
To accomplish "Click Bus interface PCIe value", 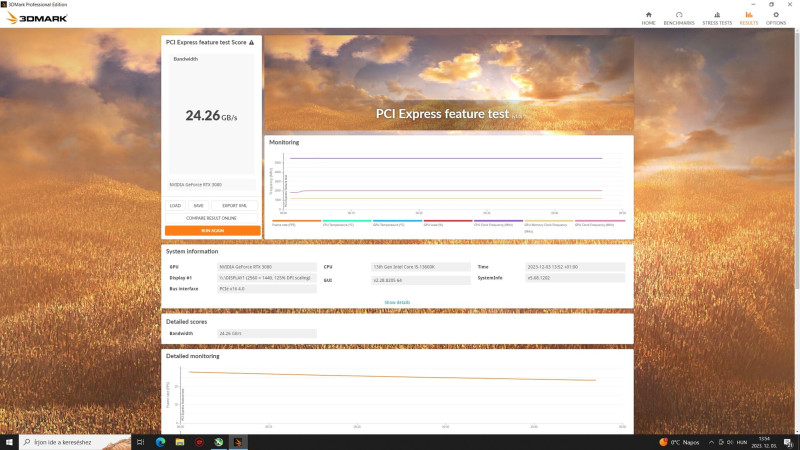I will point(266,289).
